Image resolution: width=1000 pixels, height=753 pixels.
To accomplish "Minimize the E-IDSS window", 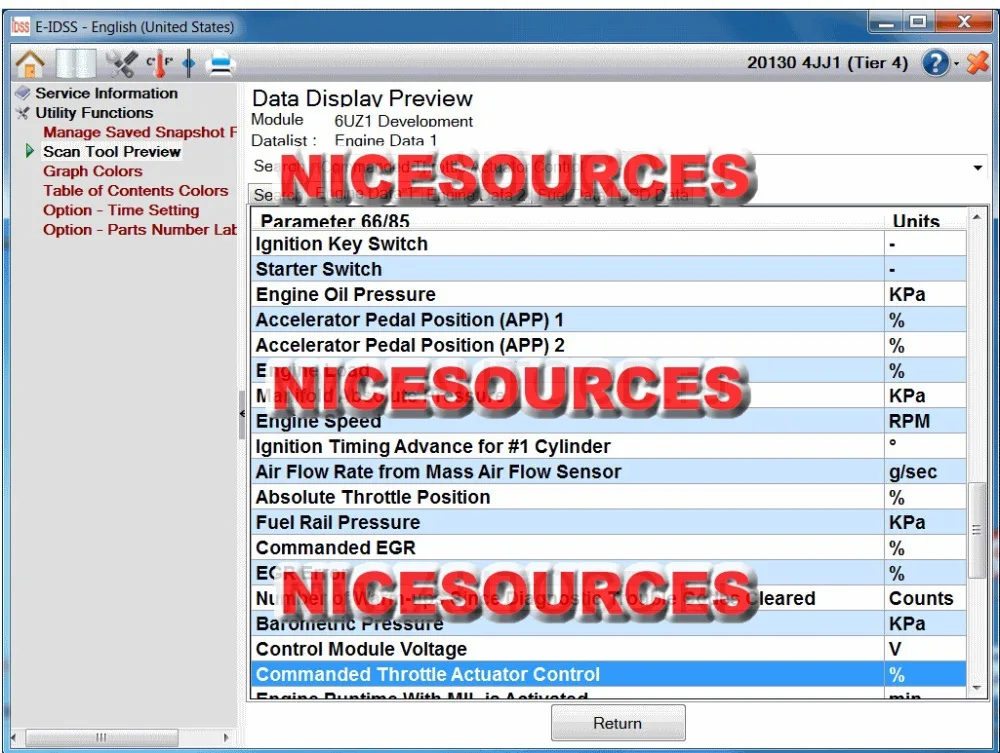I will [x=886, y=23].
